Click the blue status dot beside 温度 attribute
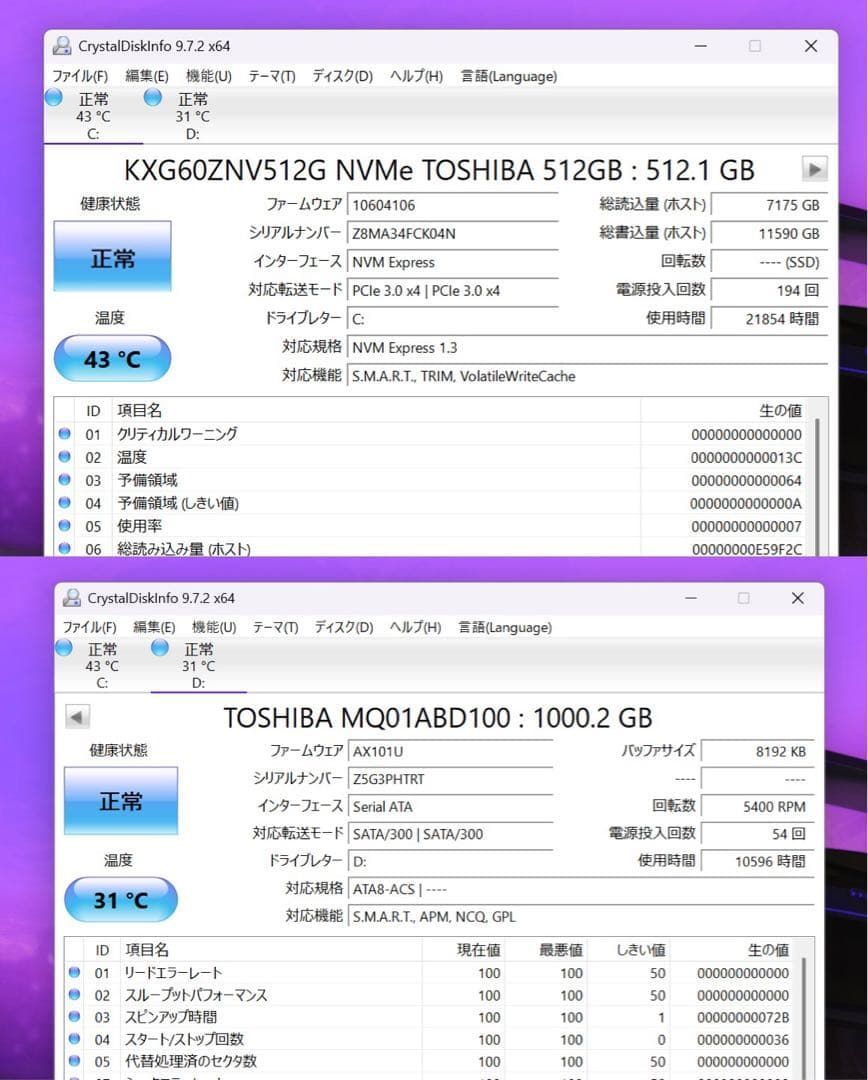 pos(64,457)
